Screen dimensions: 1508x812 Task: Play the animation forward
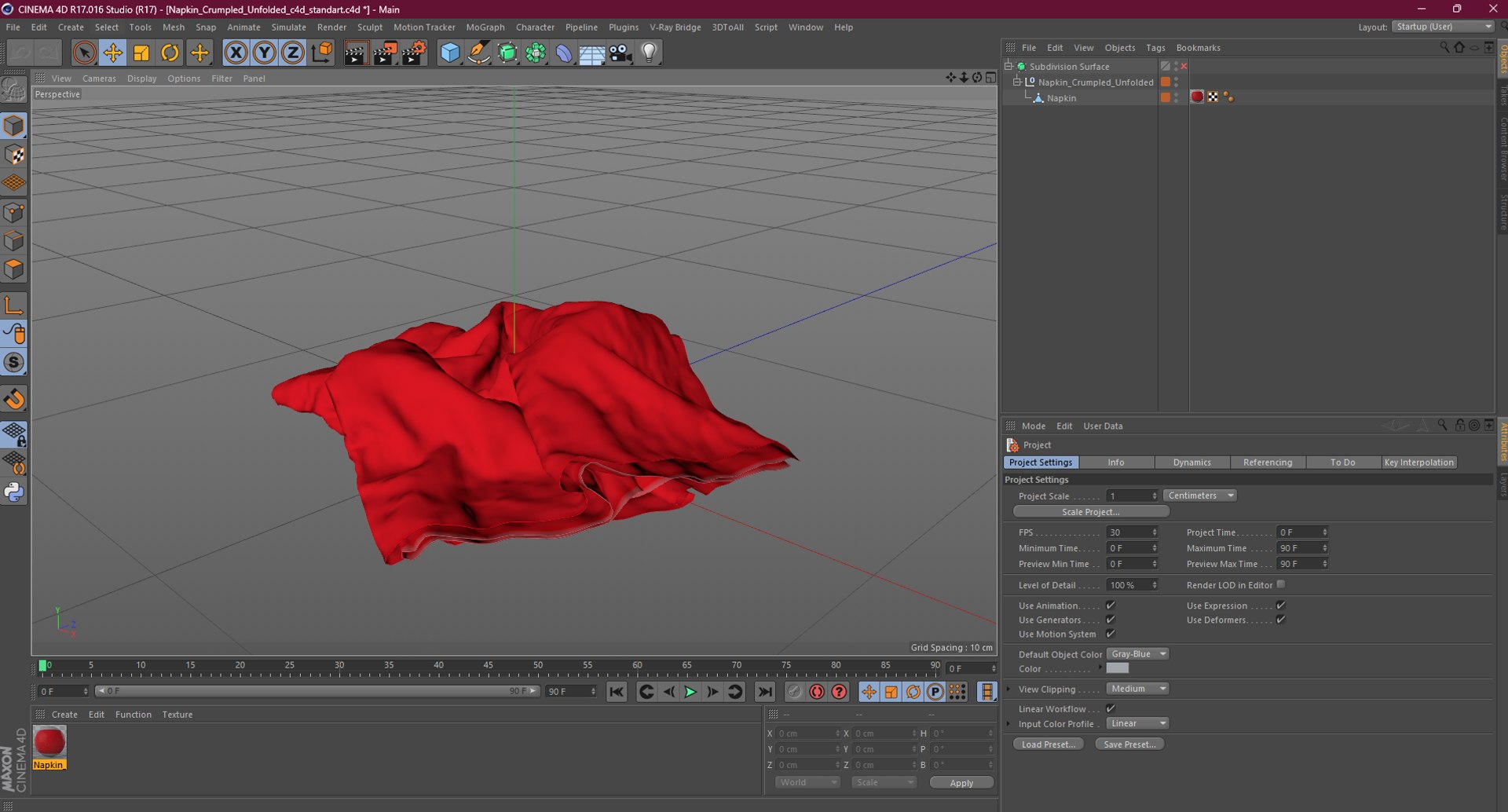pyautogui.click(x=690, y=692)
